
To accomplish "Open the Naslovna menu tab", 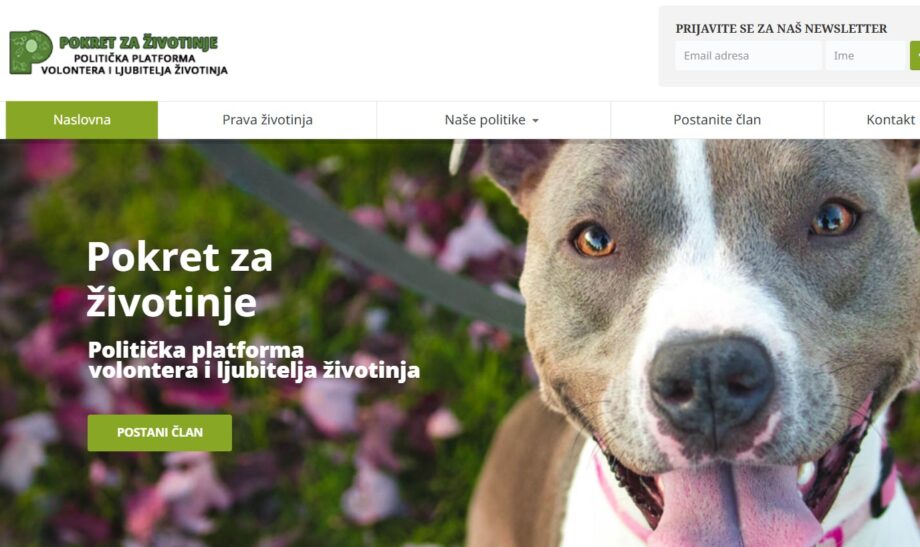I will pyautogui.click(x=82, y=120).
